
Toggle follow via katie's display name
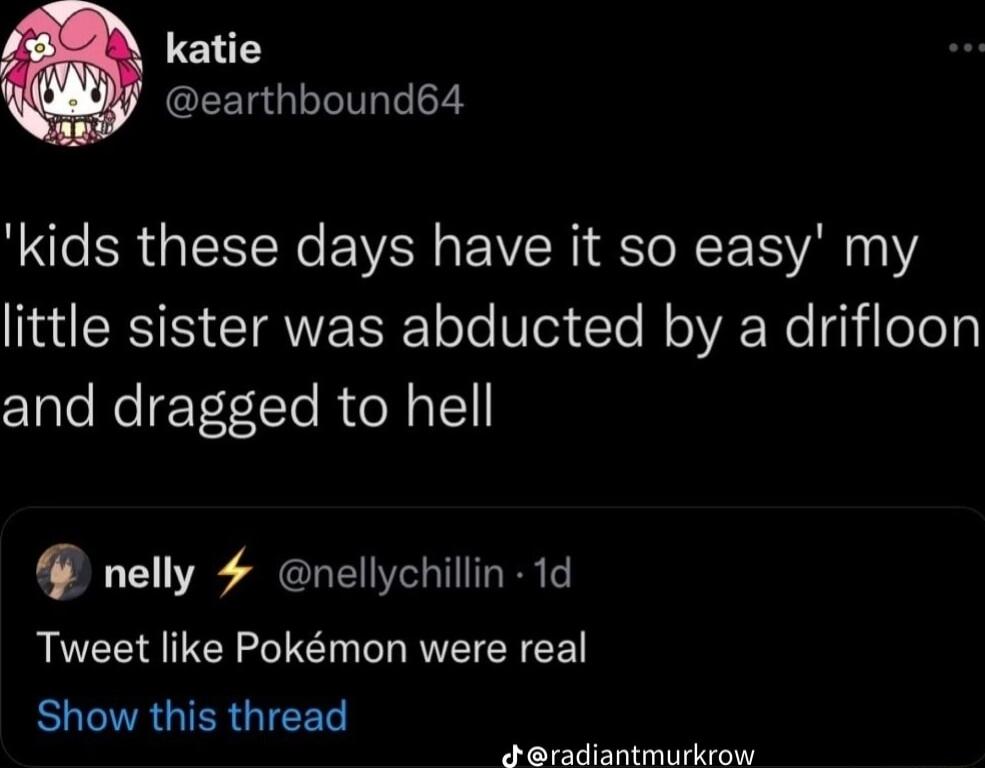coord(216,48)
